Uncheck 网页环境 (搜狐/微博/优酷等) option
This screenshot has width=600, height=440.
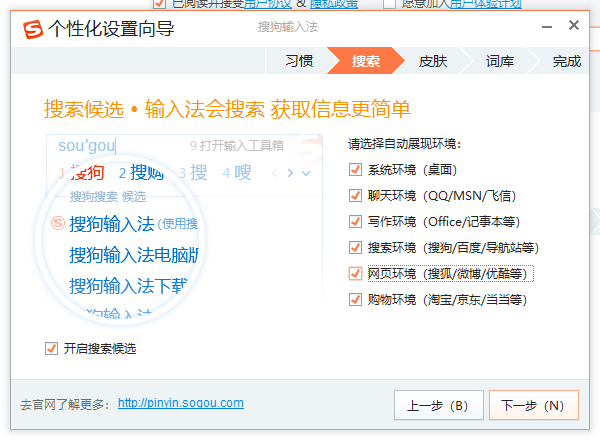(355, 274)
